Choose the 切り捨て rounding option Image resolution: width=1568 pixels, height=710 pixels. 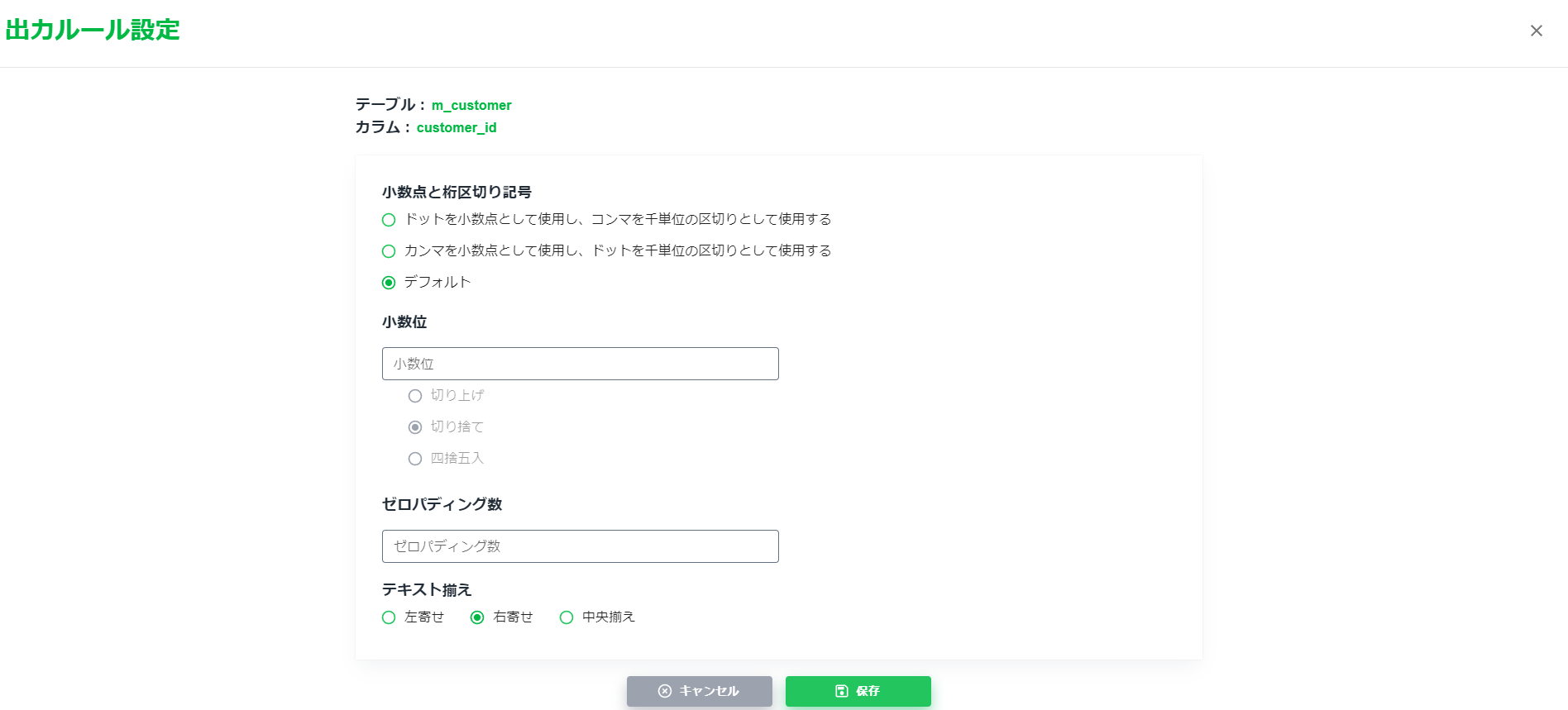tap(415, 427)
